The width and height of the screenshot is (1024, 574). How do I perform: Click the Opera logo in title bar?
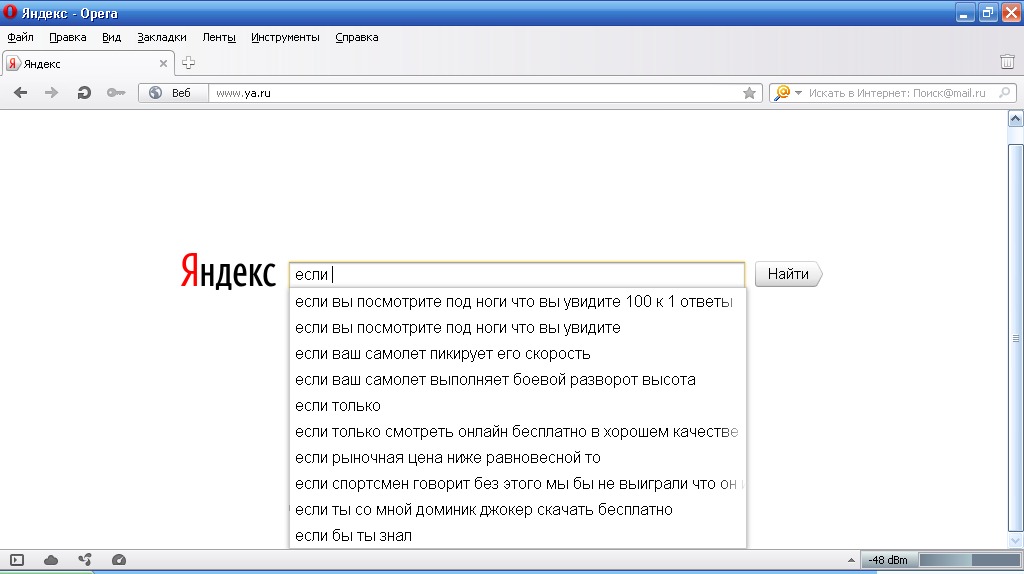click(10, 12)
